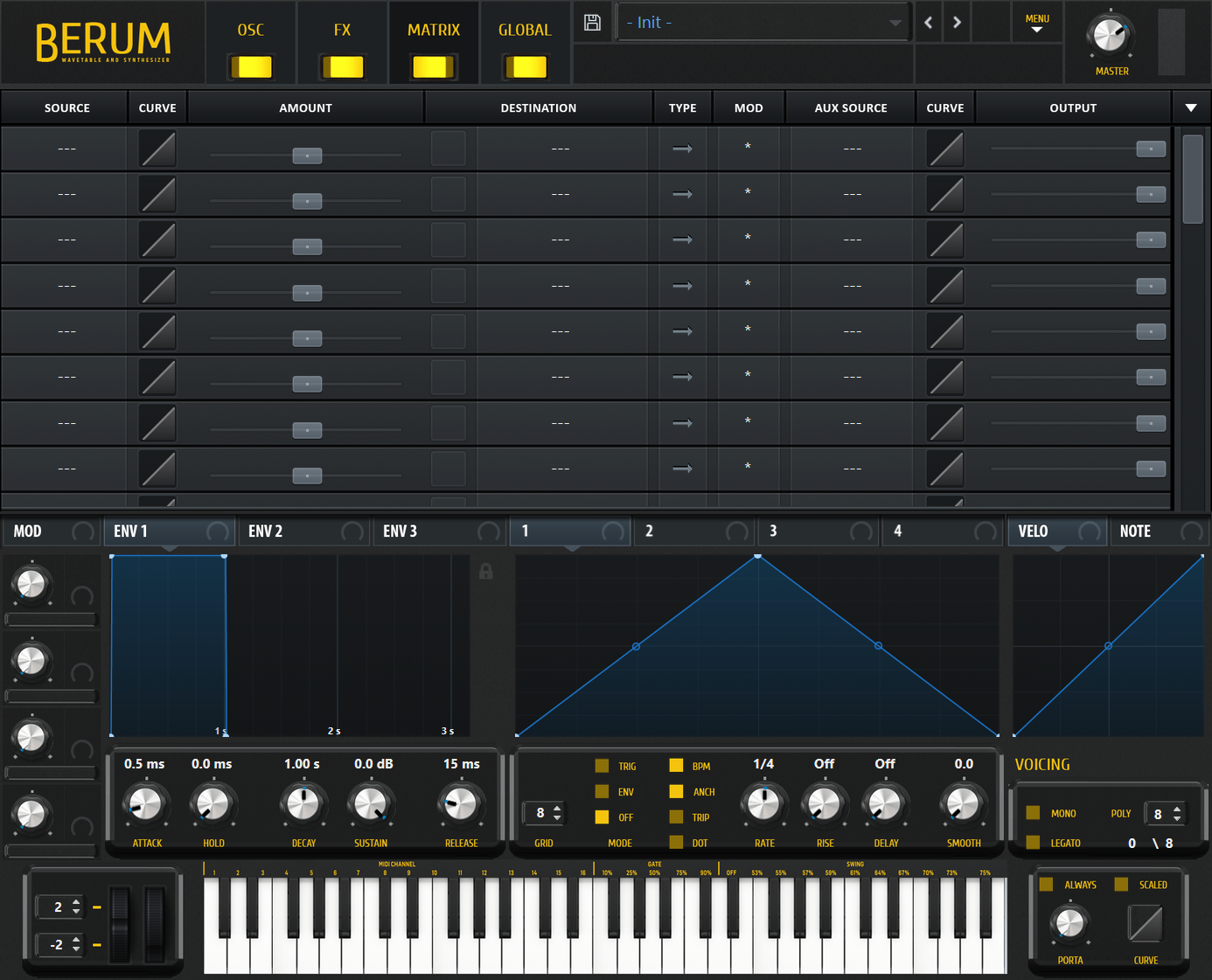Select the ENV 3 tab

[x=440, y=532]
